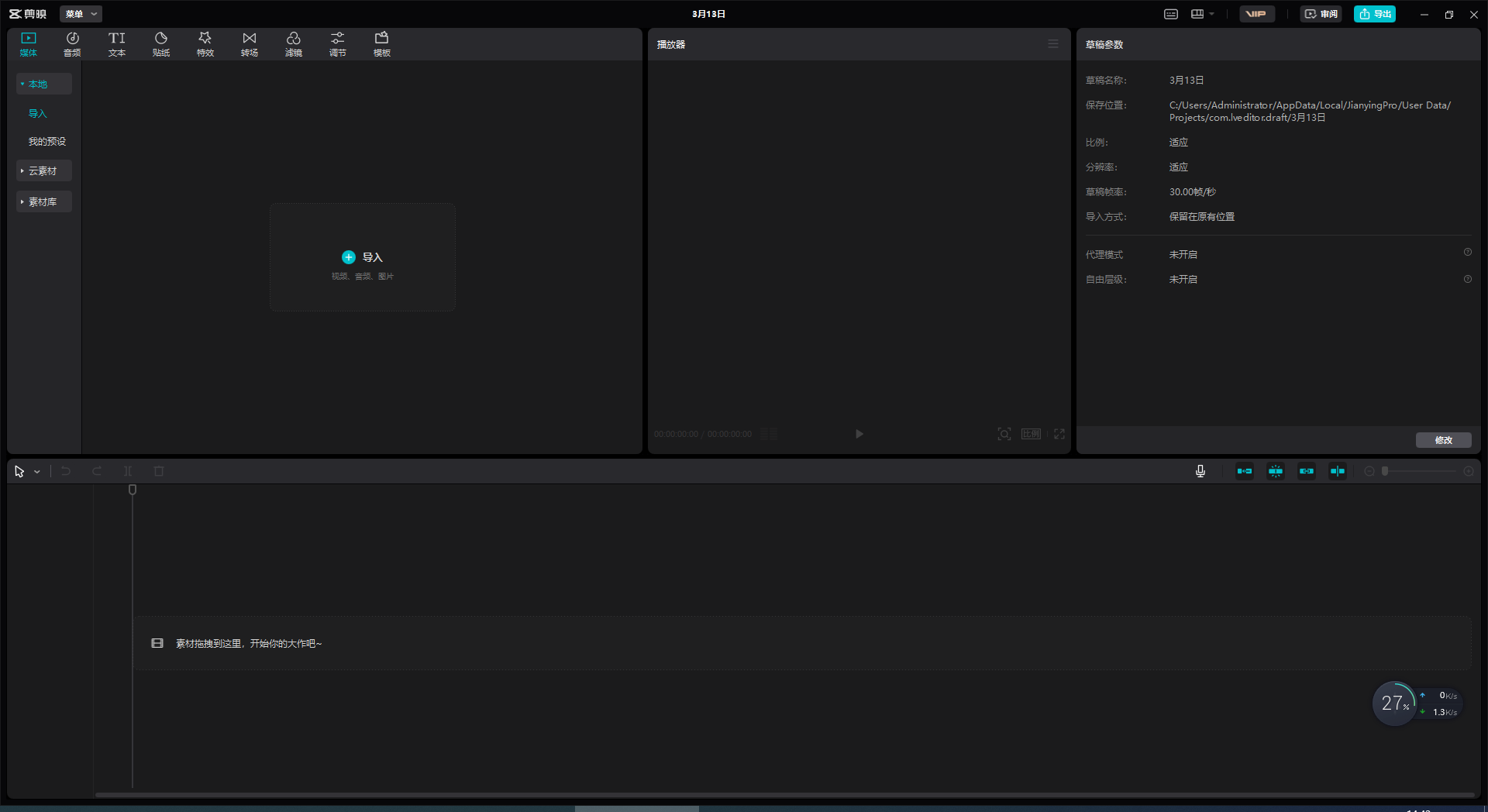Open the 菜单 dropdown menu

pos(81,14)
